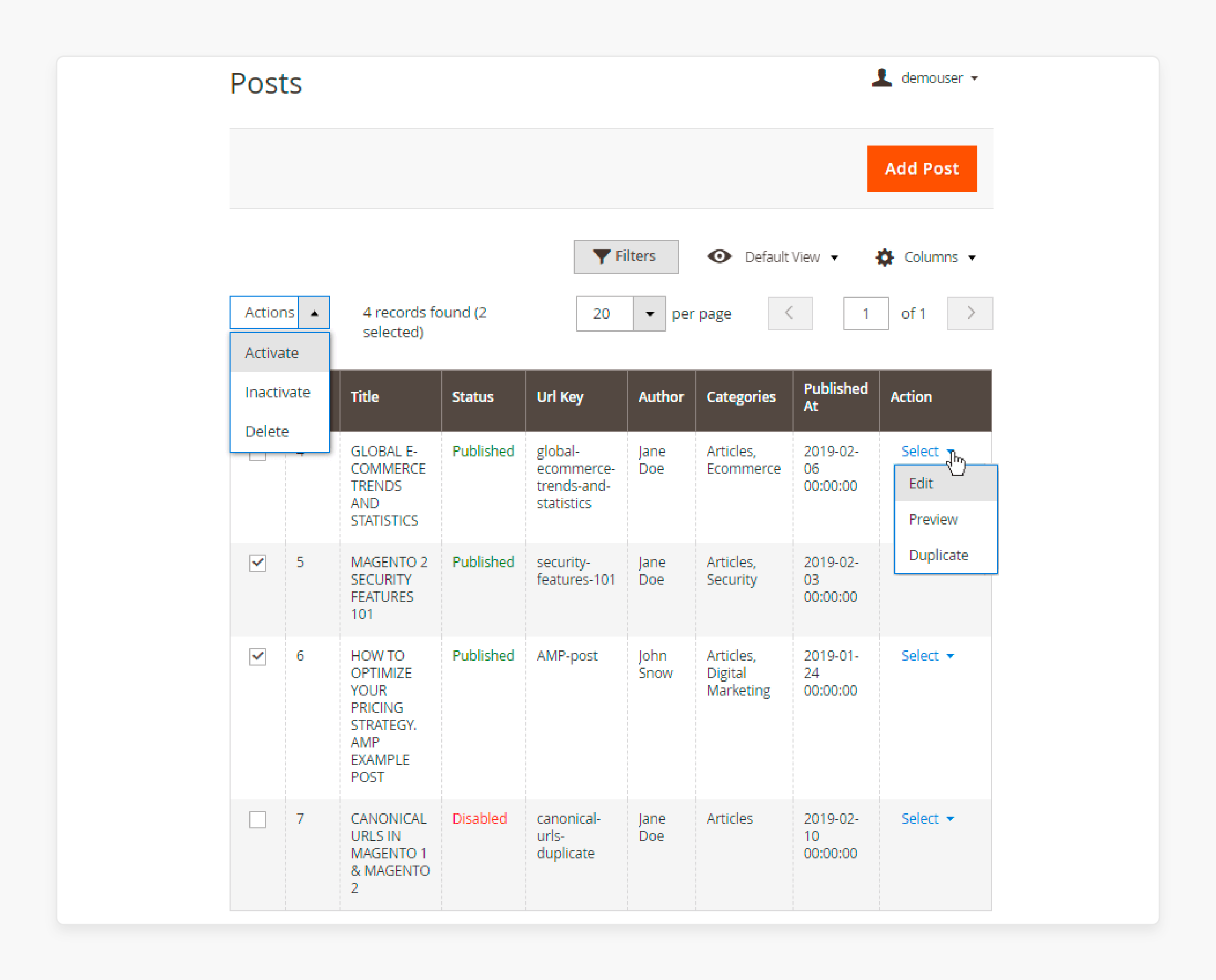The width and height of the screenshot is (1216, 980).
Task: Open Select action for Global E-Commerce post
Action: pos(927,451)
